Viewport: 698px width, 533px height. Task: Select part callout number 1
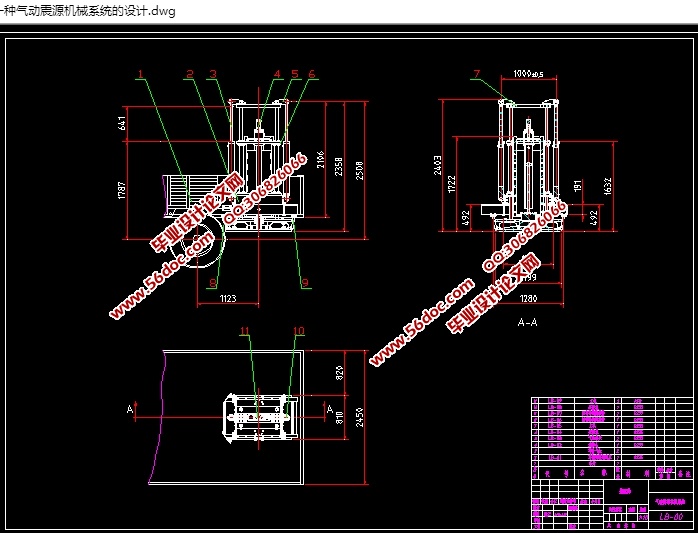point(141,73)
